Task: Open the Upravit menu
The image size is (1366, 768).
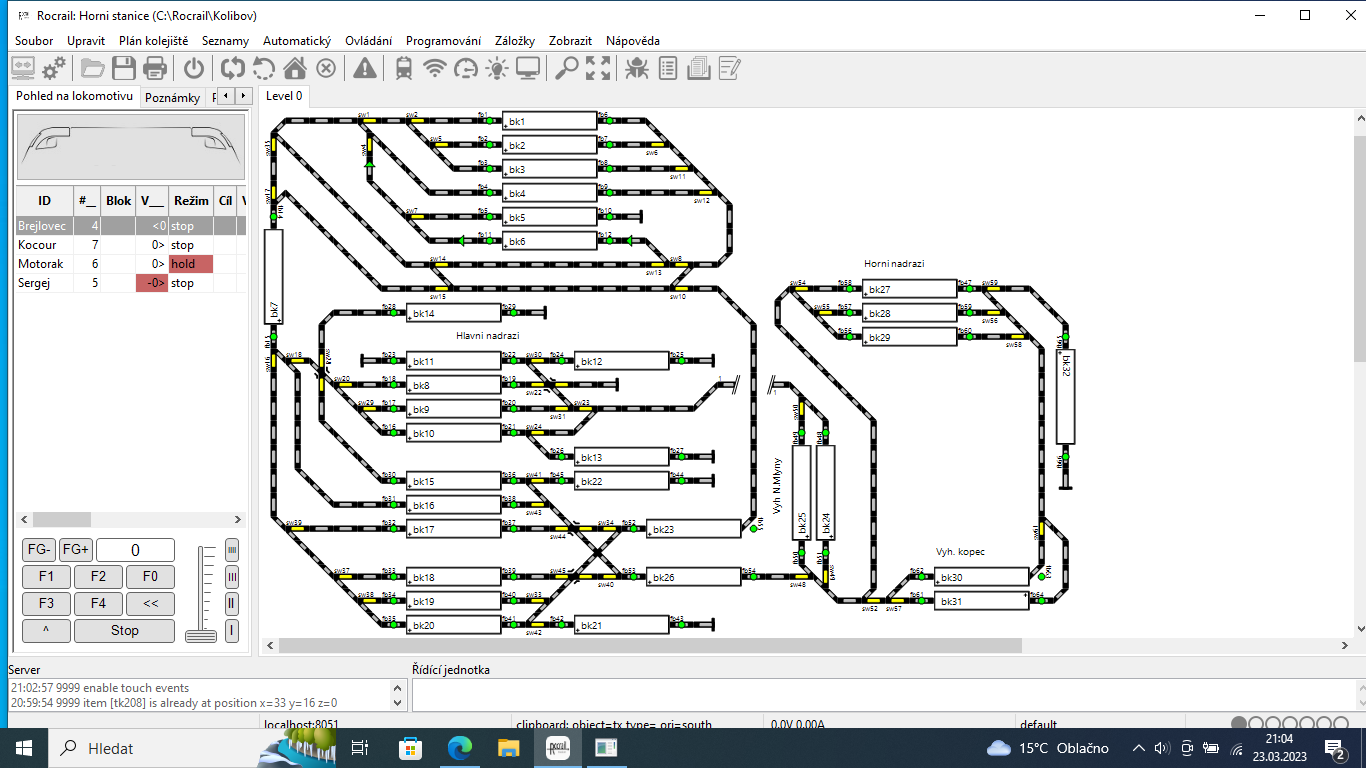Action: click(86, 41)
